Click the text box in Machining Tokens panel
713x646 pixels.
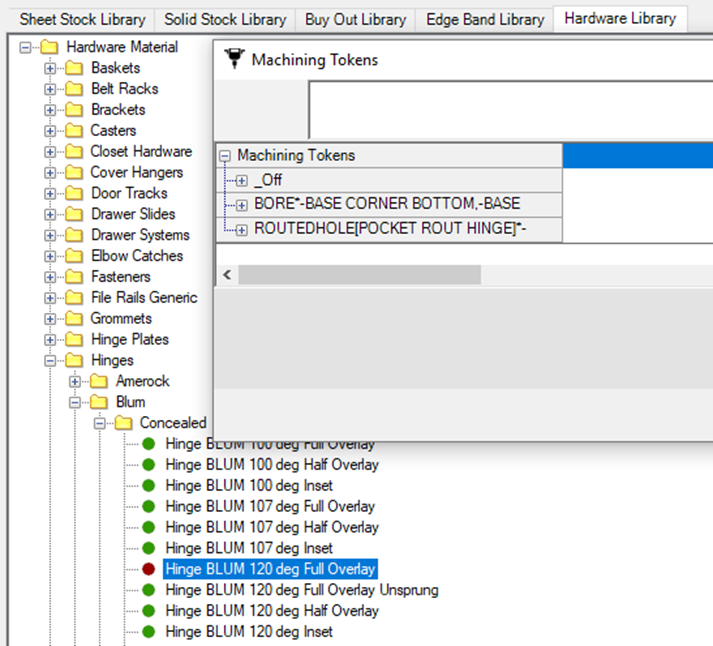tap(510, 109)
